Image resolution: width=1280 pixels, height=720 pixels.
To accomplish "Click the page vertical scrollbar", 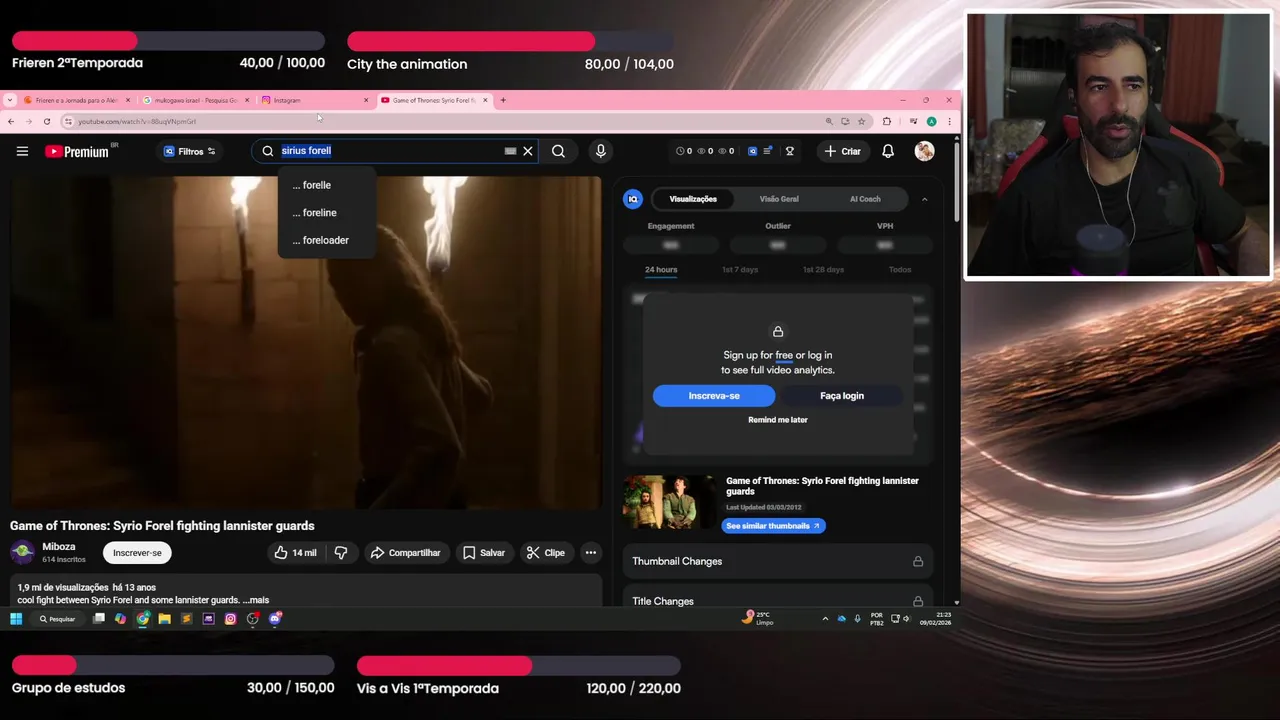I will (957, 180).
